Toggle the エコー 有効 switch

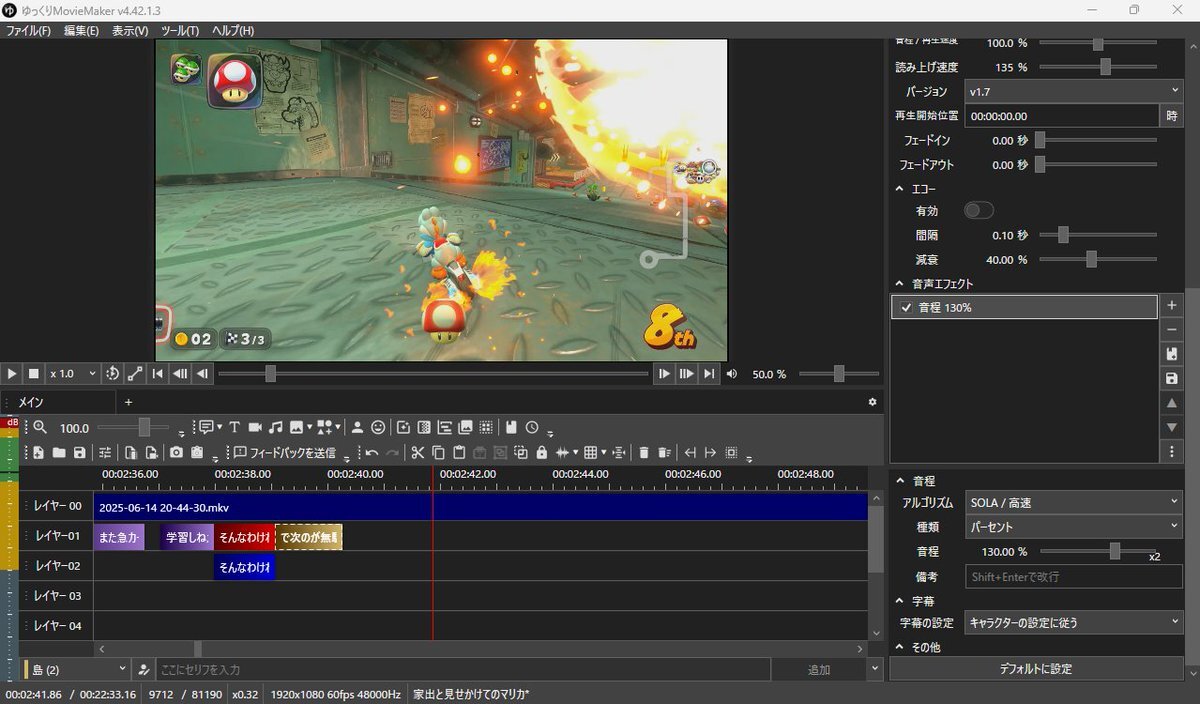(x=978, y=211)
